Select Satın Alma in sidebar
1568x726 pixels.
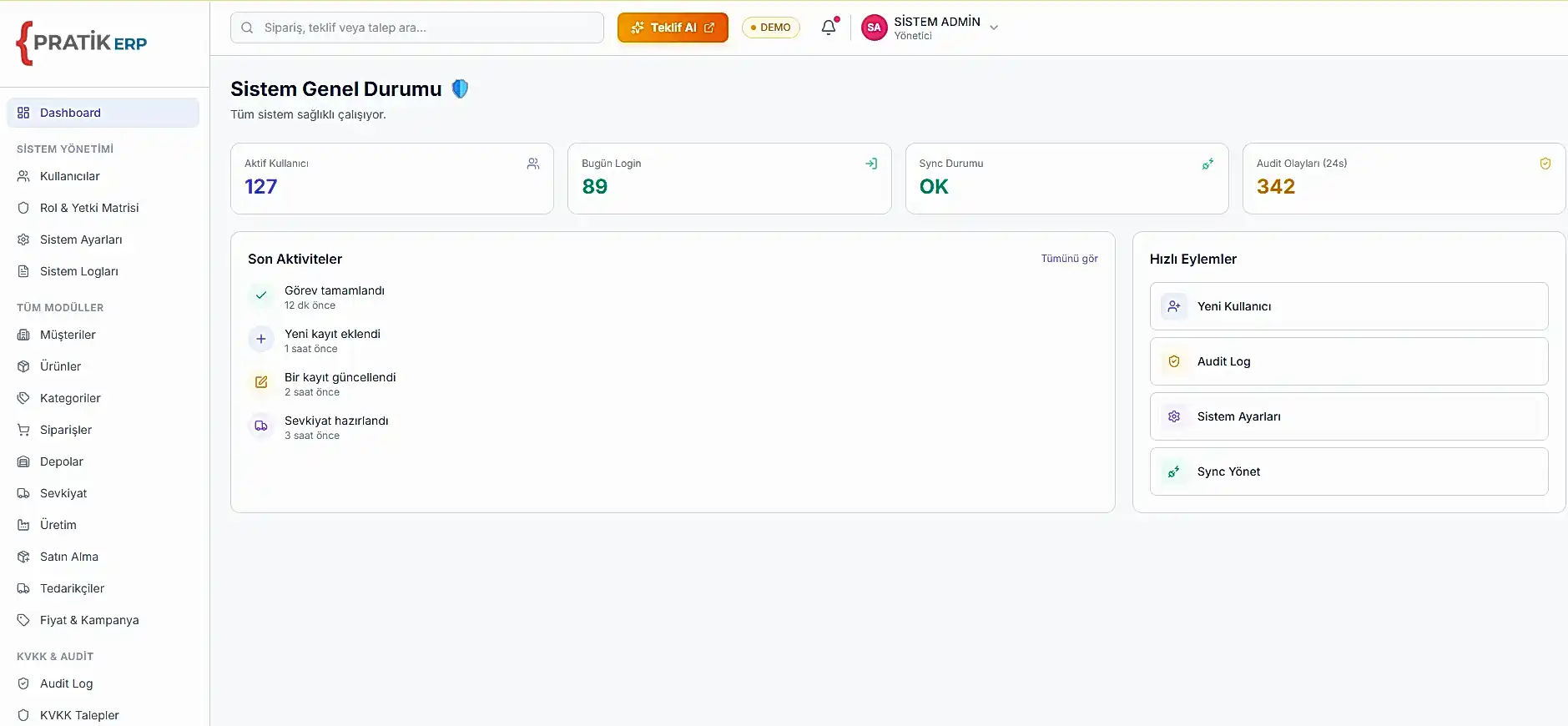pyautogui.click(x=103, y=557)
